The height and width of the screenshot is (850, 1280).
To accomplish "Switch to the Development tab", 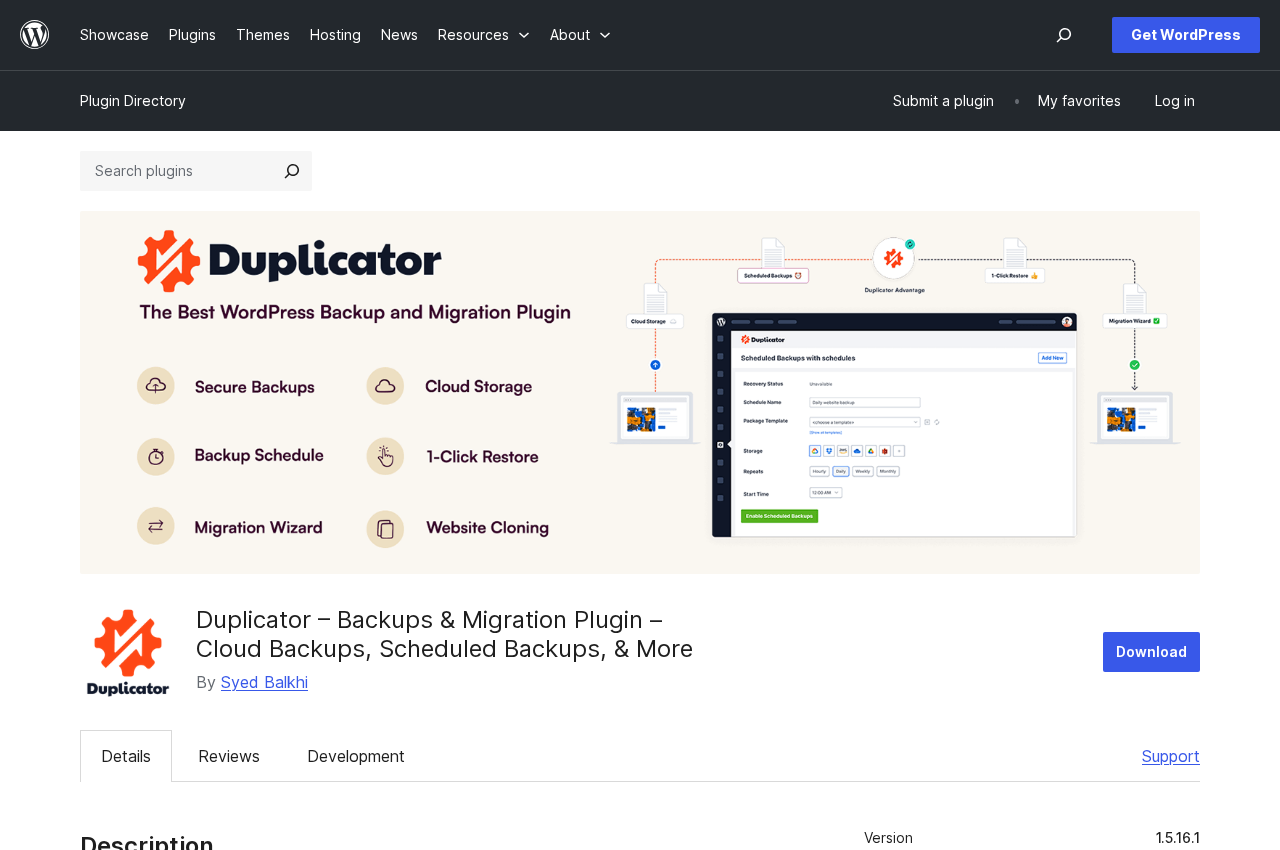I will [356, 756].
